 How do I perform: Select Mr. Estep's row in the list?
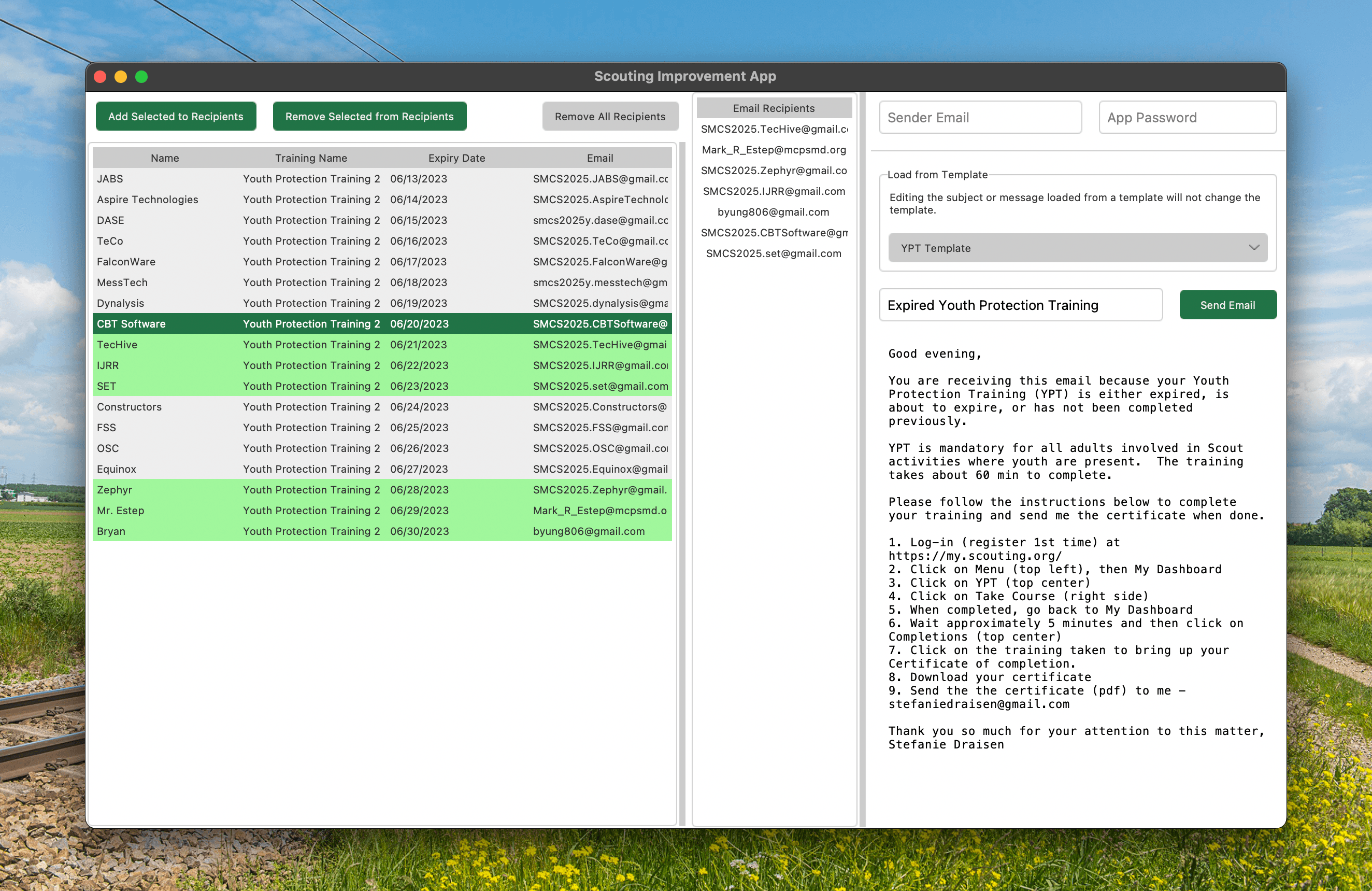pos(231,511)
